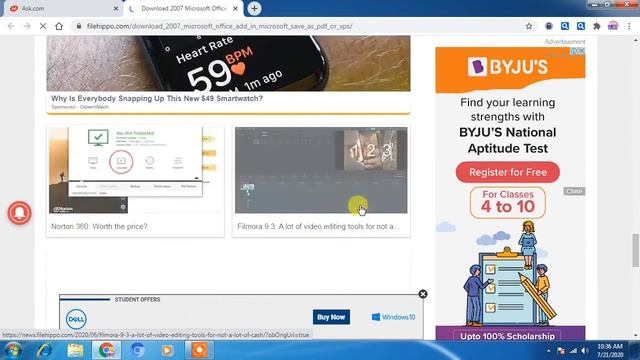The height and width of the screenshot is (360, 640).
Task: Click the Windows 10 logo in ad
Action: (393, 317)
